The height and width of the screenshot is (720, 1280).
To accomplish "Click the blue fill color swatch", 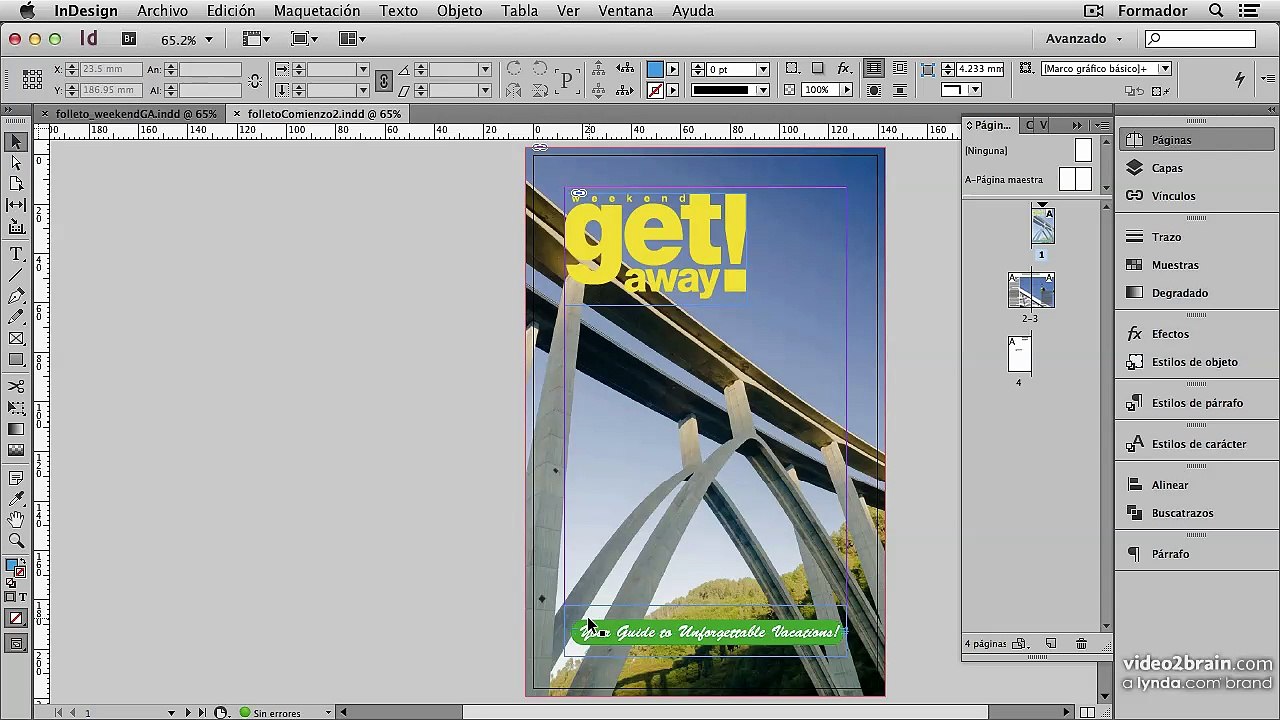I will [x=655, y=69].
